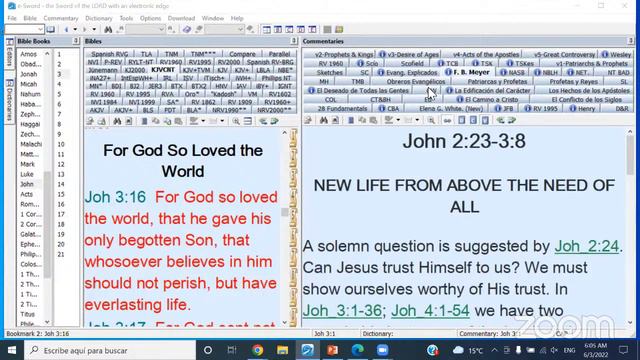Click the Commentaries green back arrow
The height and width of the screenshot is (360, 640).
[500, 120]
